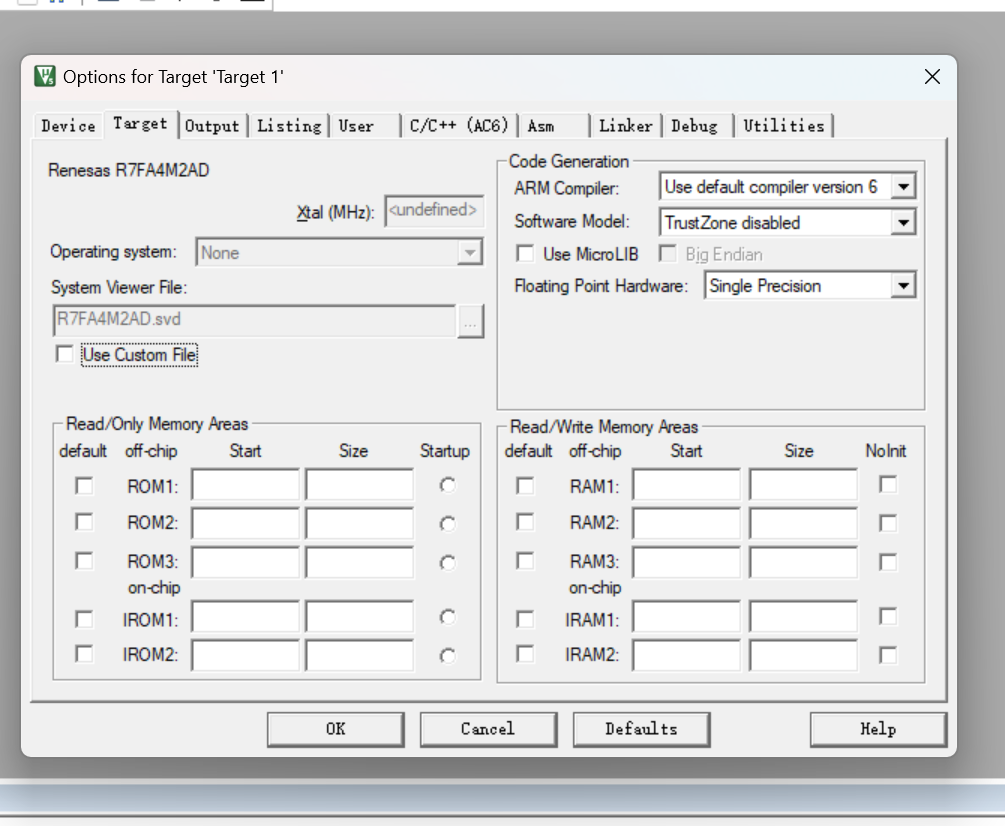Open the Linker tab
Image resolution: width=1005 pixels, height=826 pixels.
[626, 126]
